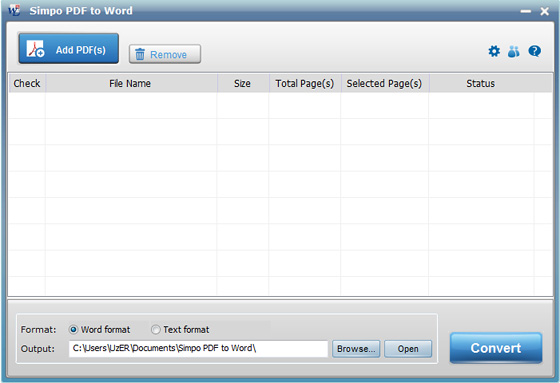Click the File Name column header
560x383 pixels.
[131, 83]
